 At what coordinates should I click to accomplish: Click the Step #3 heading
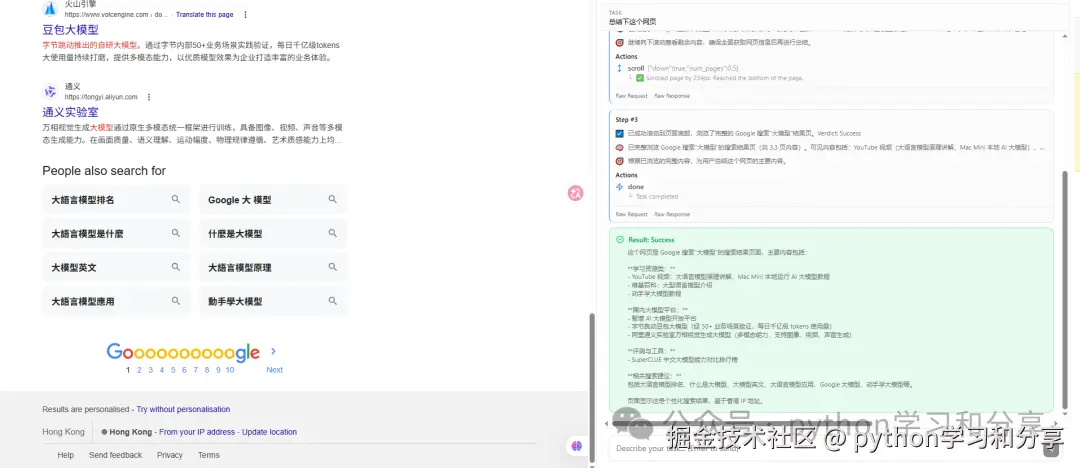[x=626, y=119]
